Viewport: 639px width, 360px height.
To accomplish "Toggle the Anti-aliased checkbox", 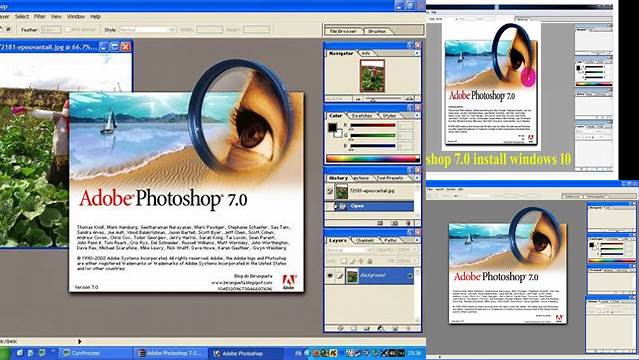I will [x=68, y=29].
